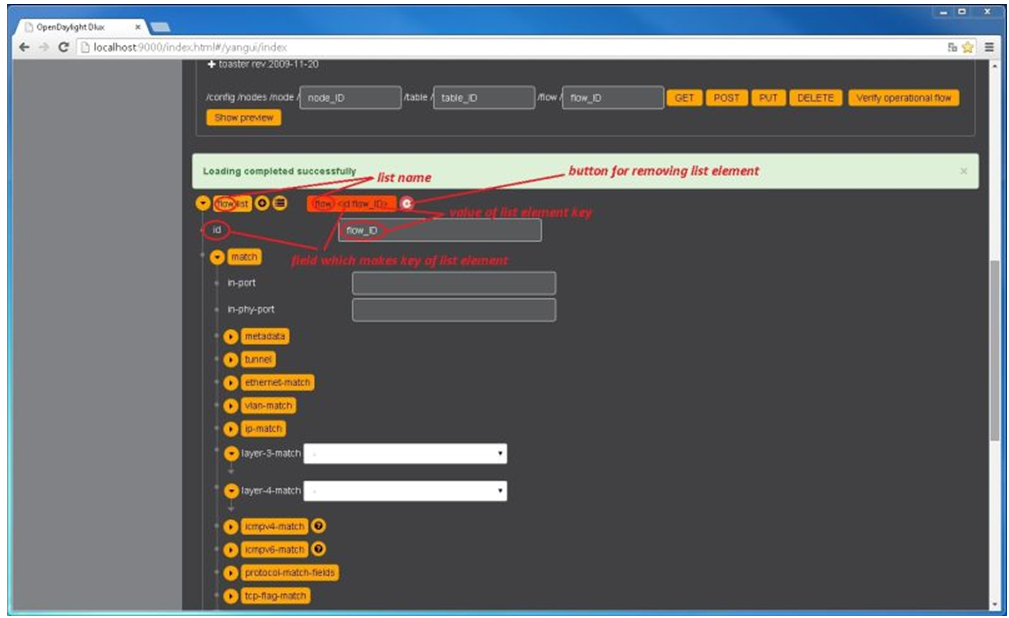
Task: Expand toaster rev.2009-11-20 node
Action: coord(211,64)
